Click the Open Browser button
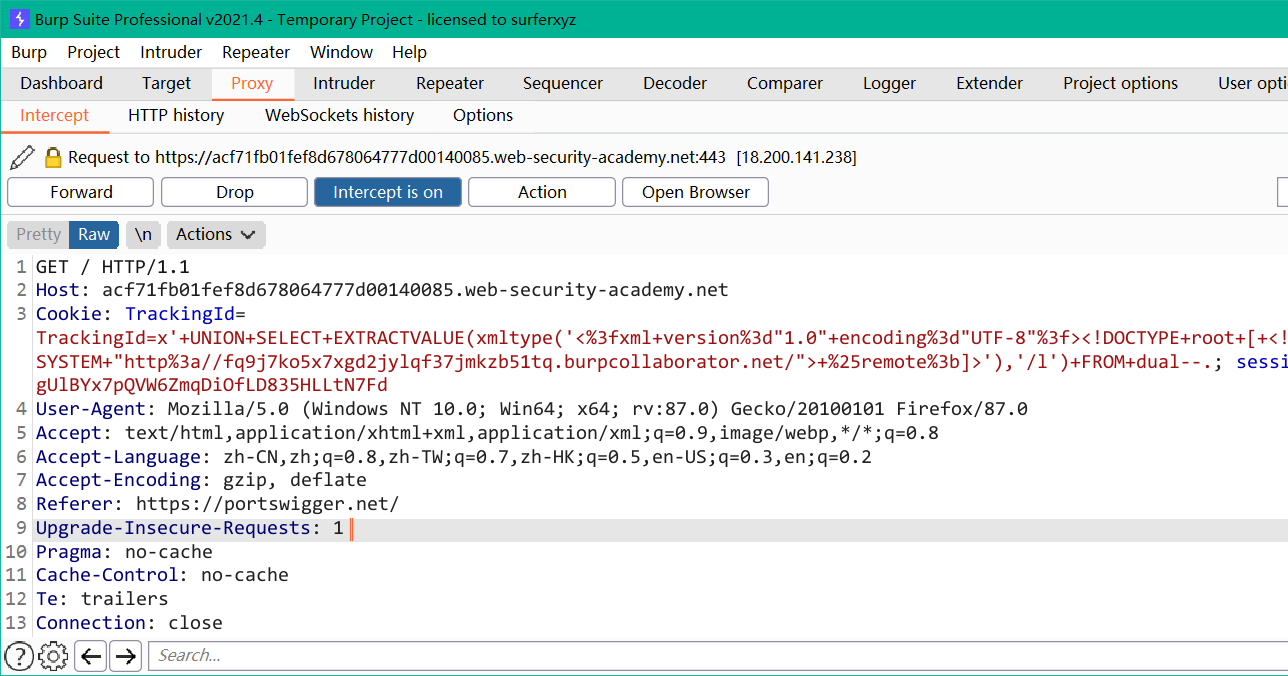1288x676 pixels. (x=696, y=192)
